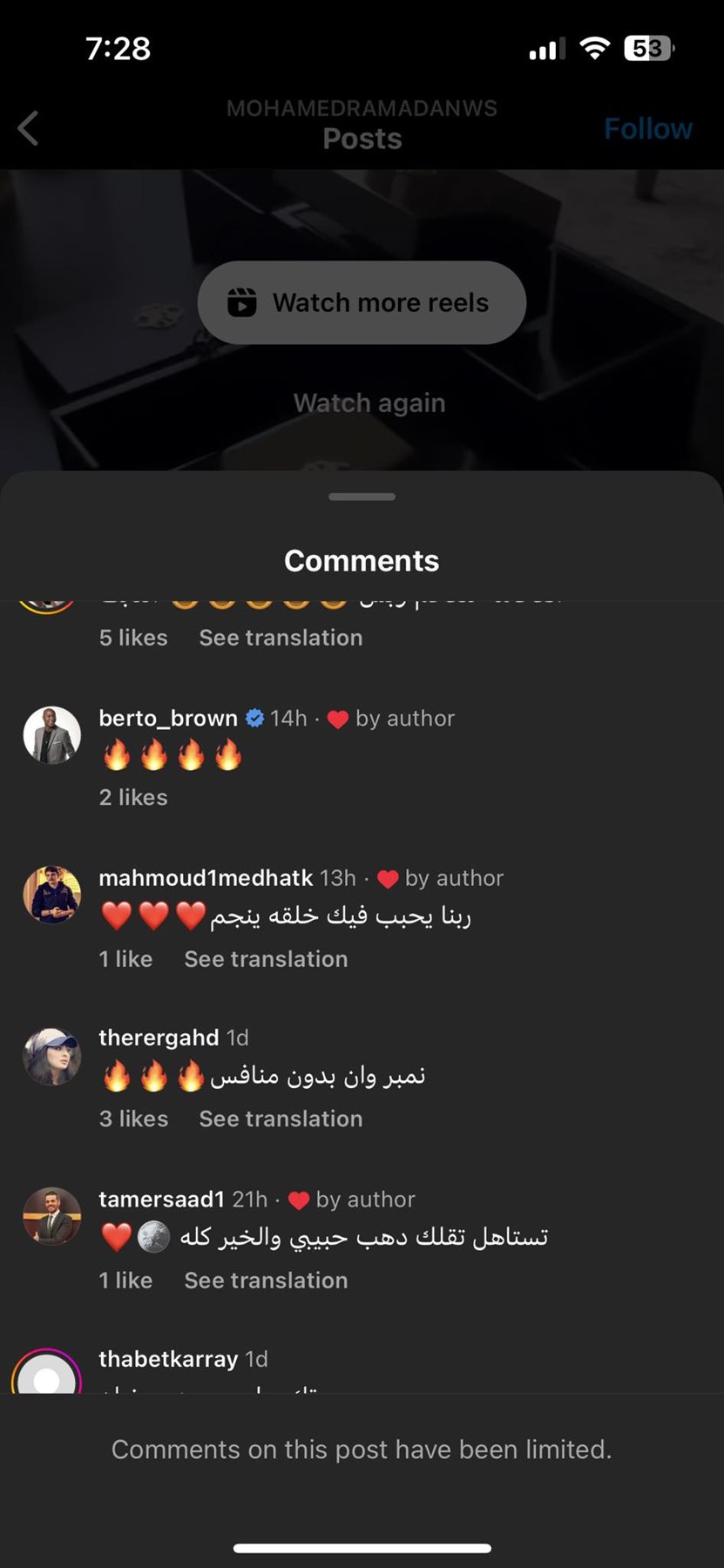Tap the comments sheet drag handle

tap(362, 497)
